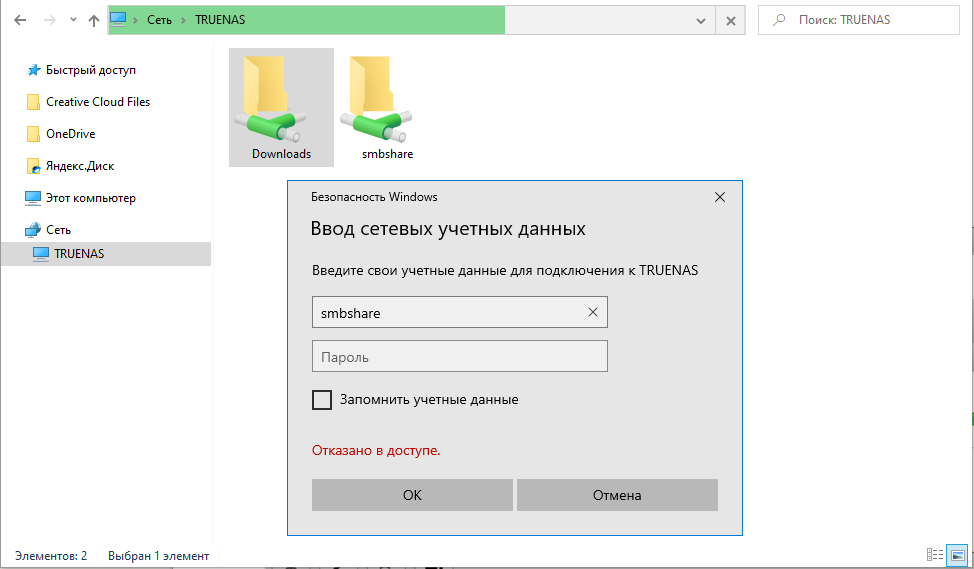Image resolution: width=974 pixels, height=569 pixels.
Task: Click the search magnifier icon
Action: click(779, 20)
